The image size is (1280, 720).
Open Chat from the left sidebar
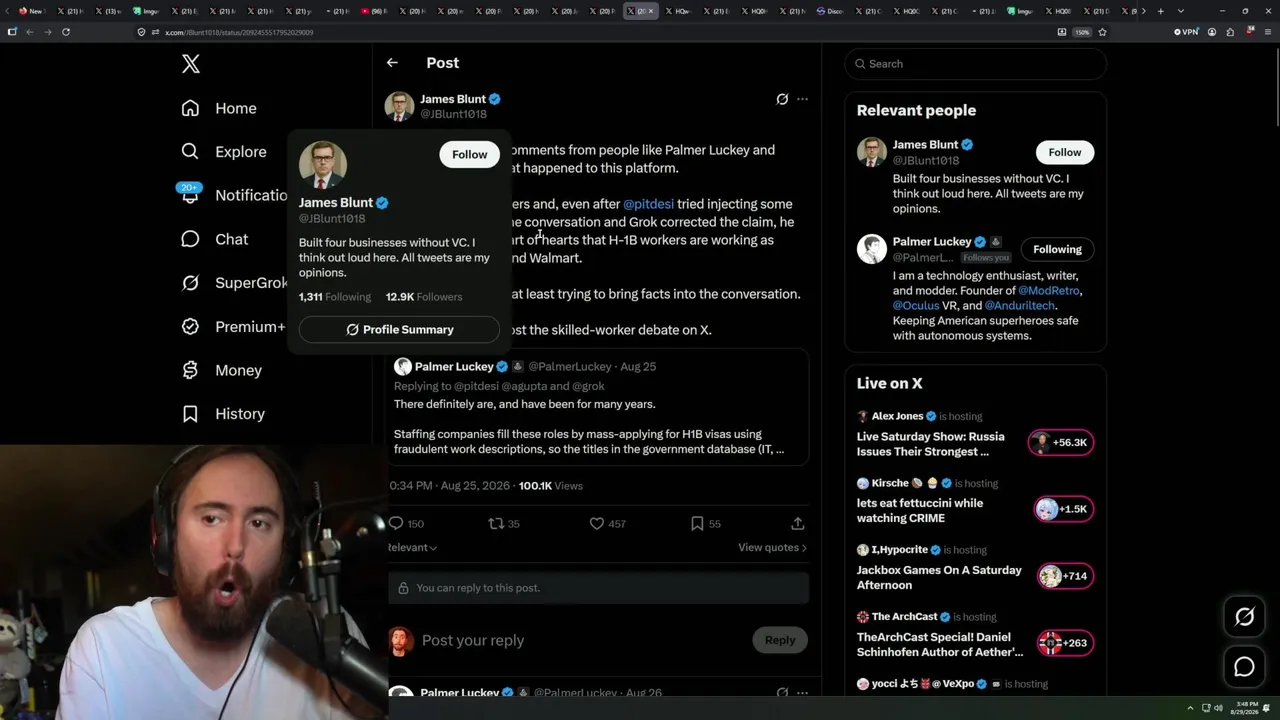214,239
